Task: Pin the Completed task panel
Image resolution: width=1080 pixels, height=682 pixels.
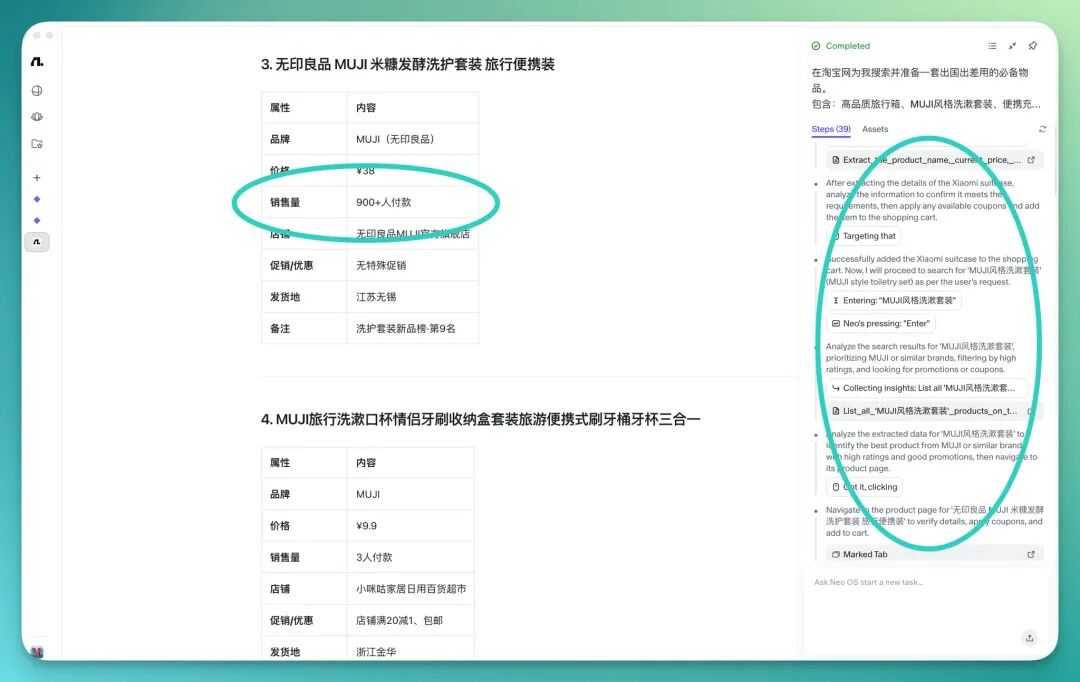Action: point(1033,46)
